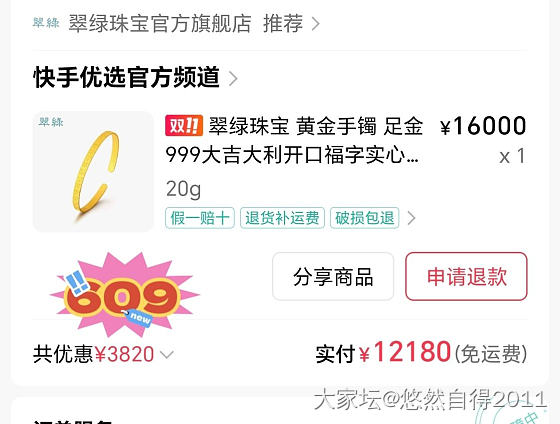Viewport: 560px width, 424px height.
Task: Tap the 假一赔十 guarantee tag
Action: click(x=200, y=218)
